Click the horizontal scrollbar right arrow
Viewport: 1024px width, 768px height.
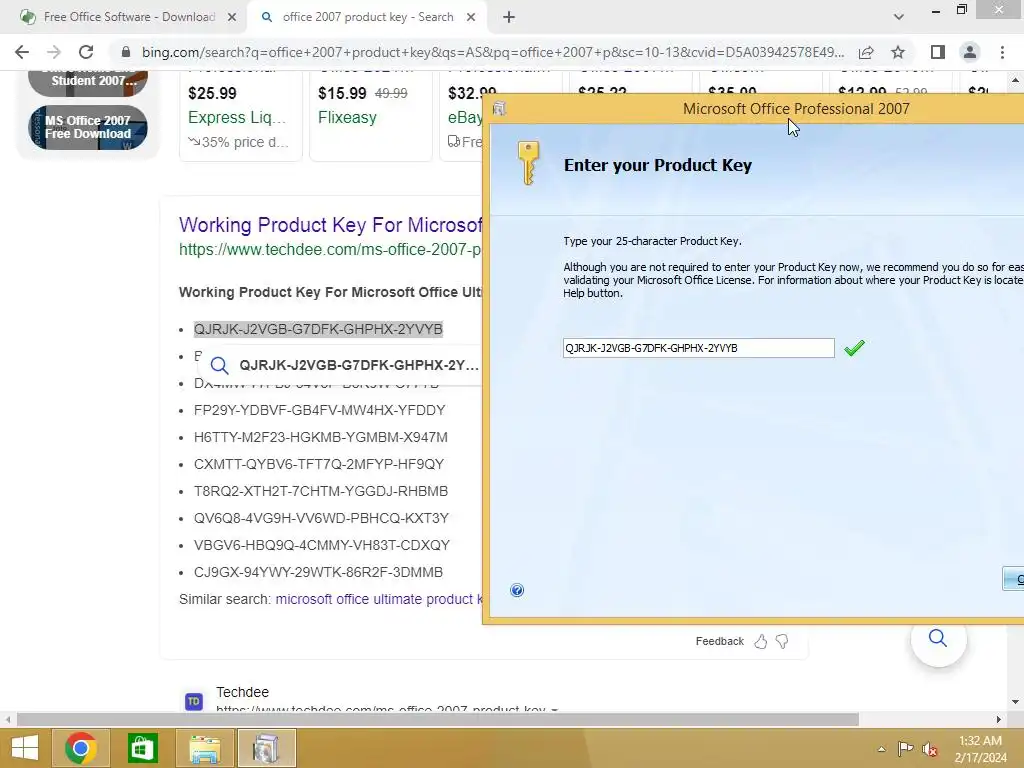tap(999, 720)
